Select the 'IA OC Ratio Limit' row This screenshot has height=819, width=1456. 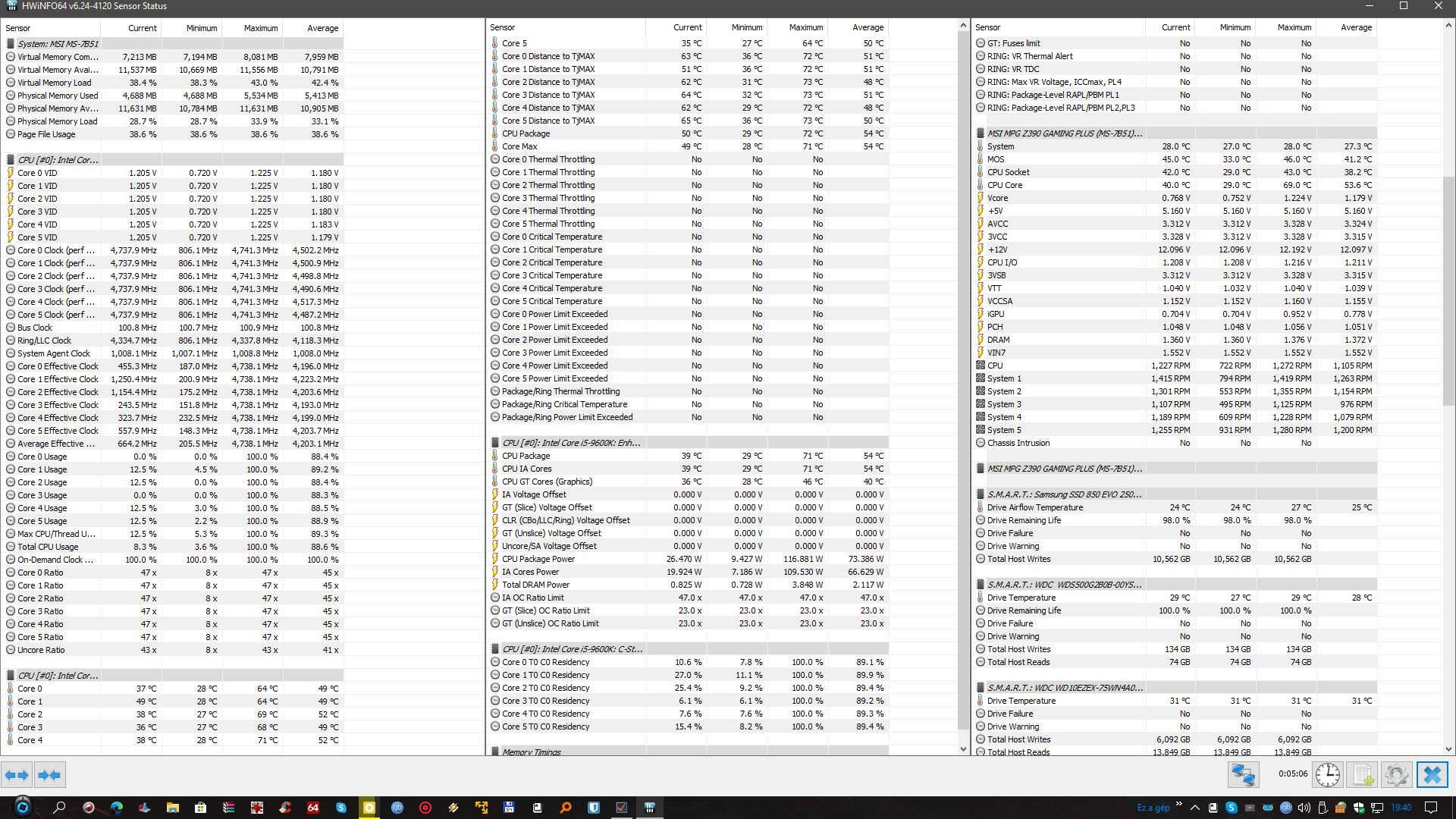688,598
